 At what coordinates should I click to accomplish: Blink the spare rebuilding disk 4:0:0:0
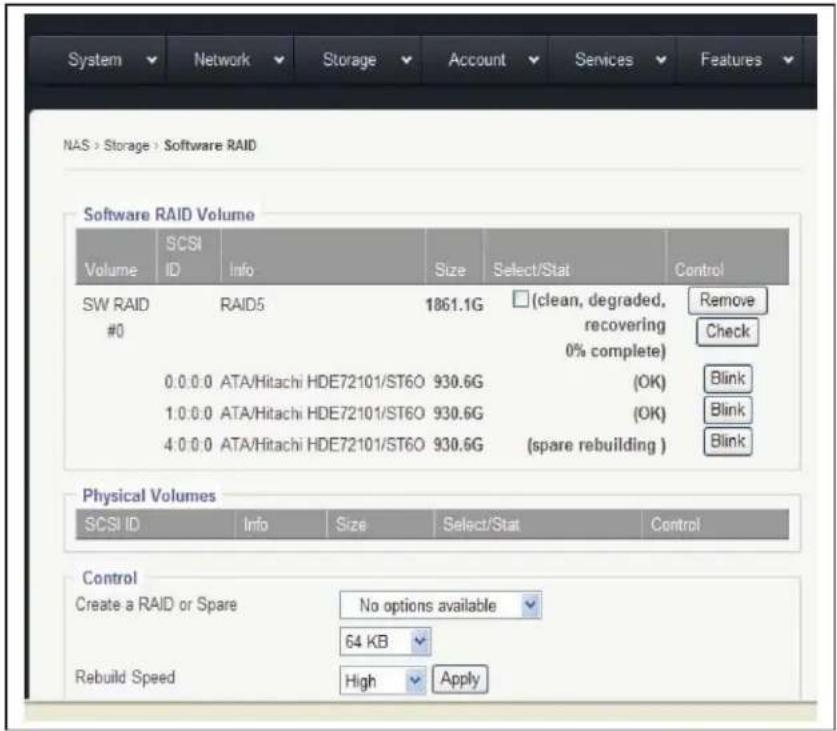click(x=728, y=442)
